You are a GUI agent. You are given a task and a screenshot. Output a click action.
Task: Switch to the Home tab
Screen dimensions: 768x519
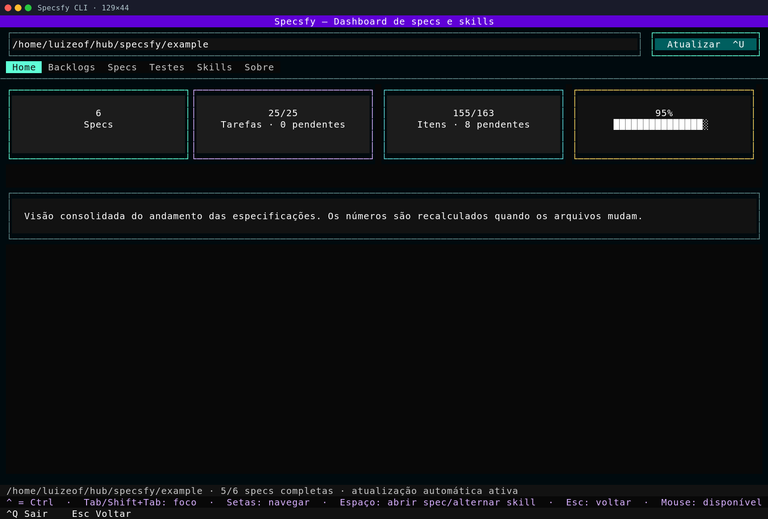24,67
